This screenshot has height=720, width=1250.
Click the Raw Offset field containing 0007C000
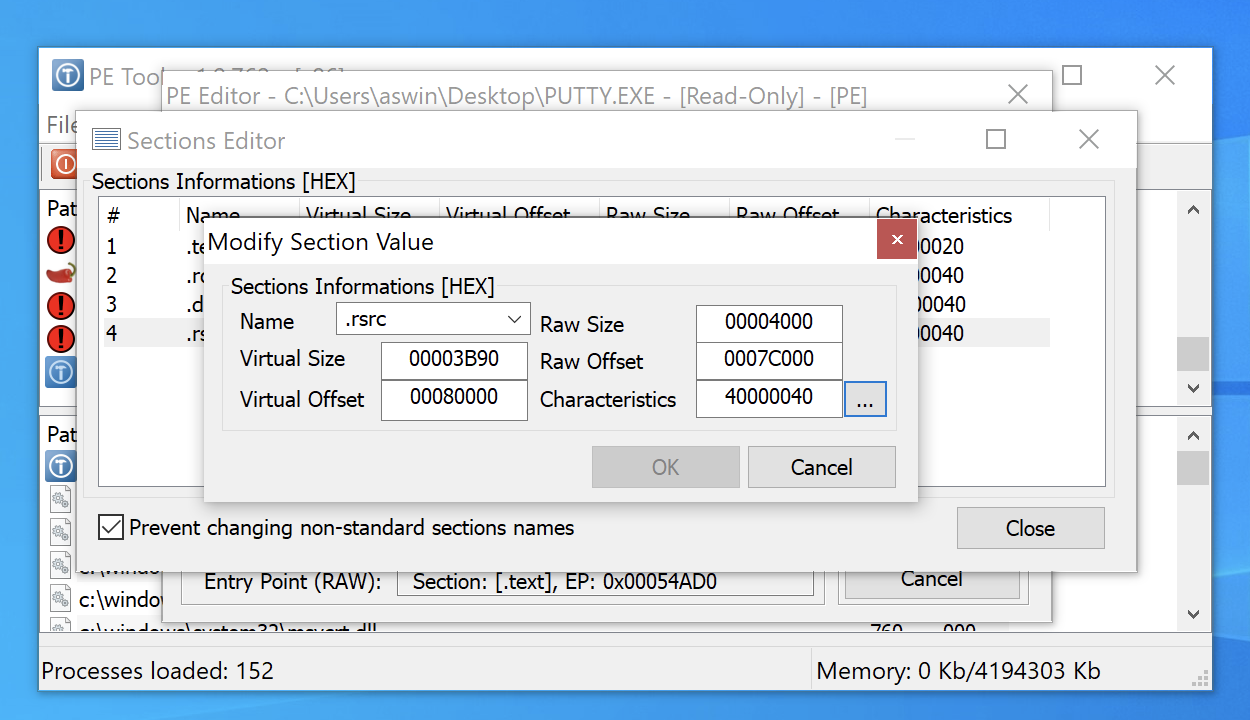[x=768, y=359]
